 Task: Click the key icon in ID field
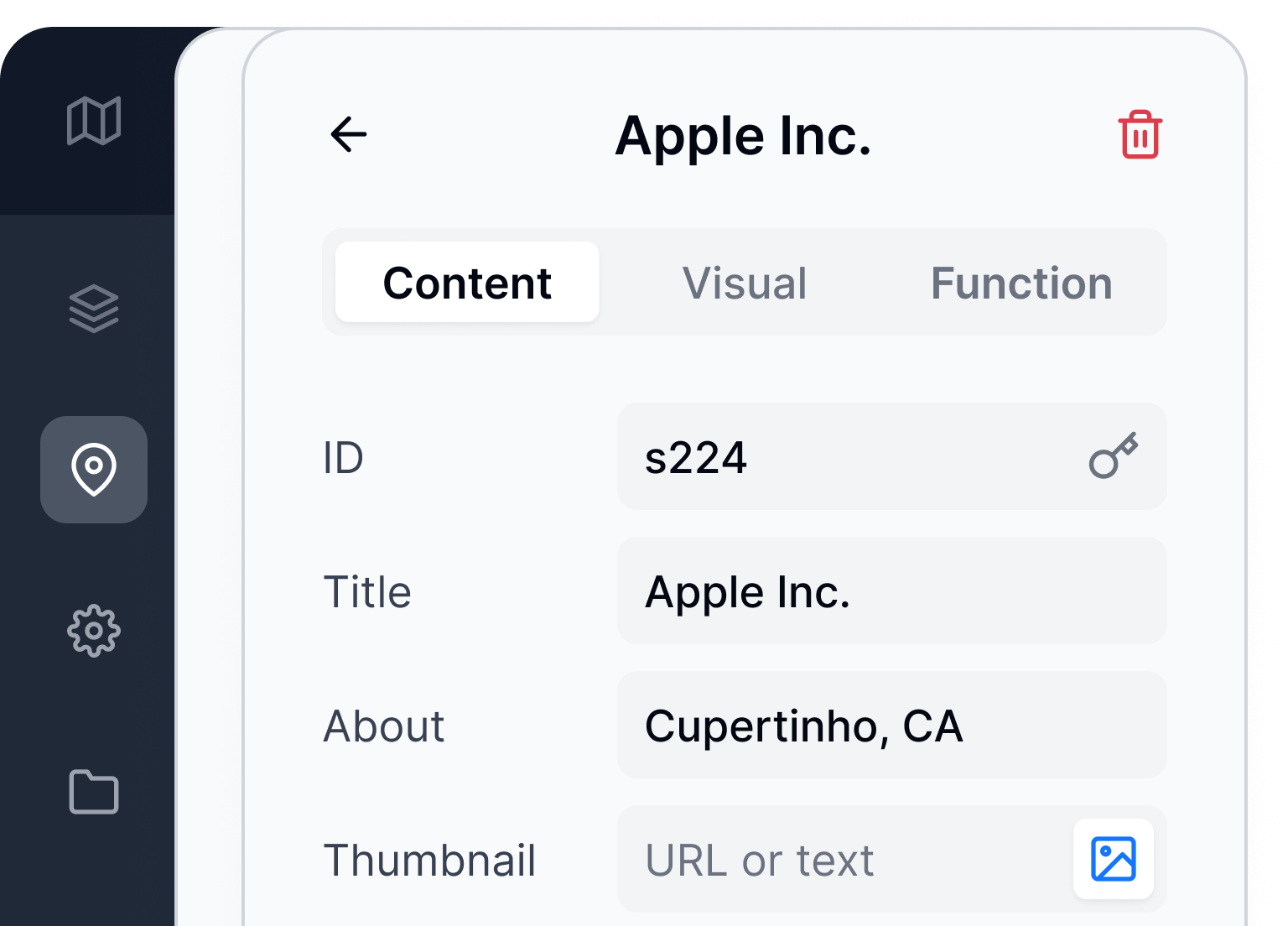click(1113, 456)
